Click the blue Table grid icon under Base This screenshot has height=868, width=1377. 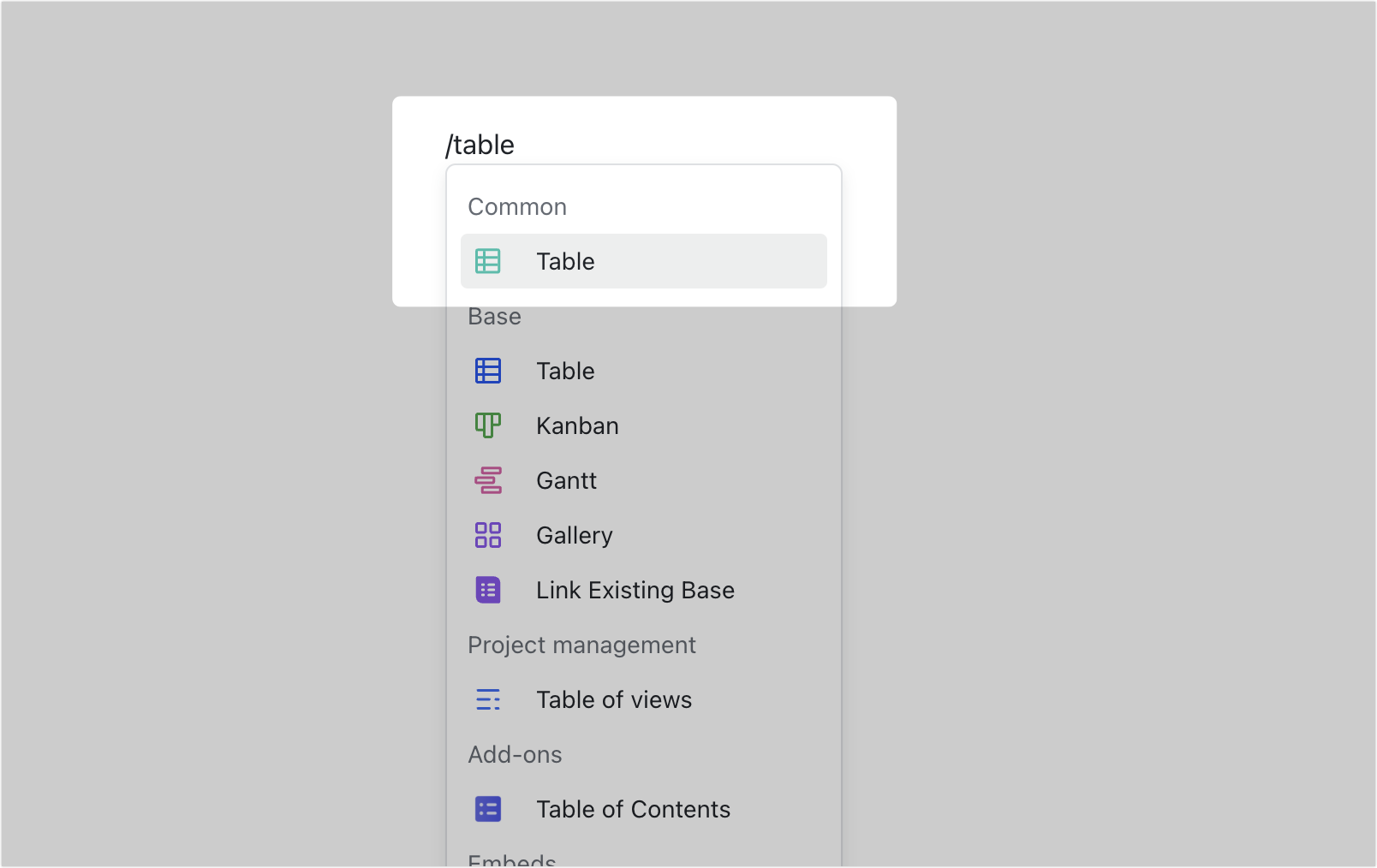pos(487,371)
